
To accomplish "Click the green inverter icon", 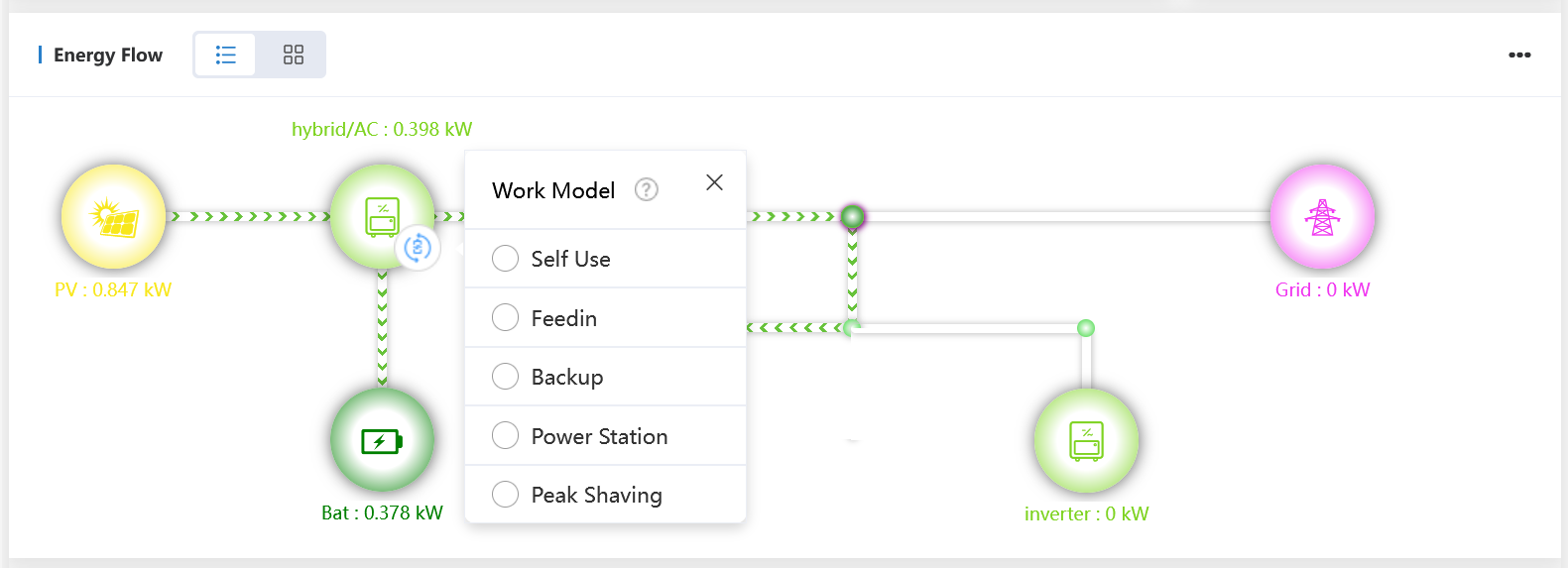I will pyautogui.click(x=1086, y=440).
